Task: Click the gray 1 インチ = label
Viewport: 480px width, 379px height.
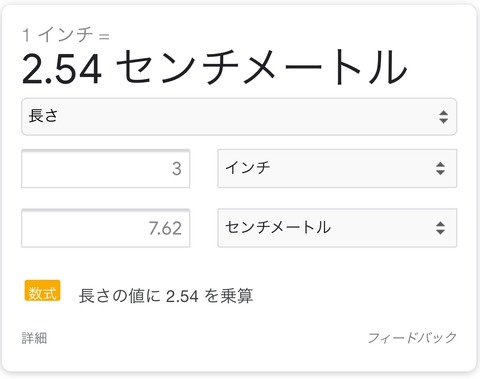Action: point(66,35)
